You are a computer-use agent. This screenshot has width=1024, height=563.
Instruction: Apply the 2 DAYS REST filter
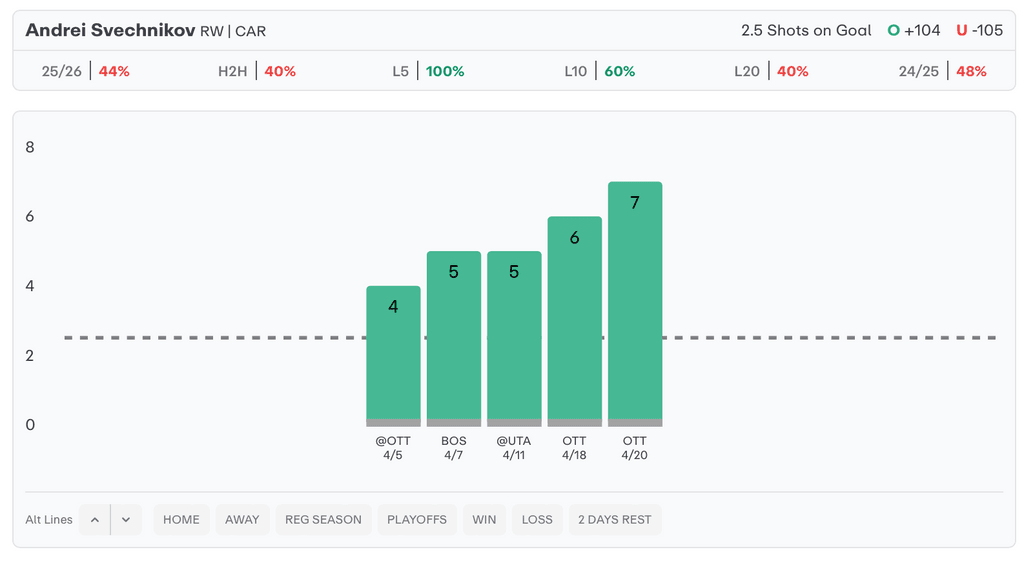615,520
